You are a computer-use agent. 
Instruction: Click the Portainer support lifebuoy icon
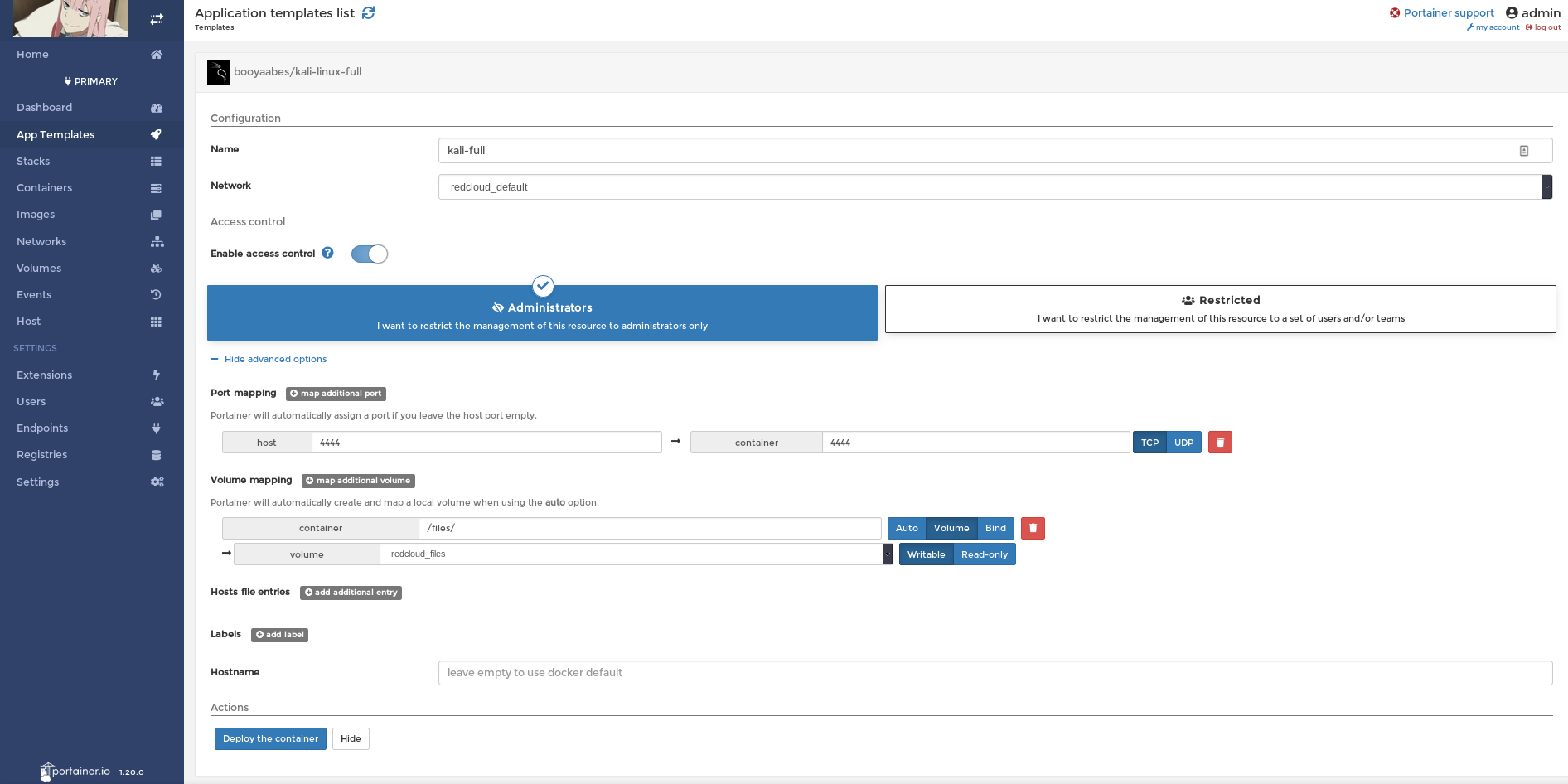(1395, 12)
